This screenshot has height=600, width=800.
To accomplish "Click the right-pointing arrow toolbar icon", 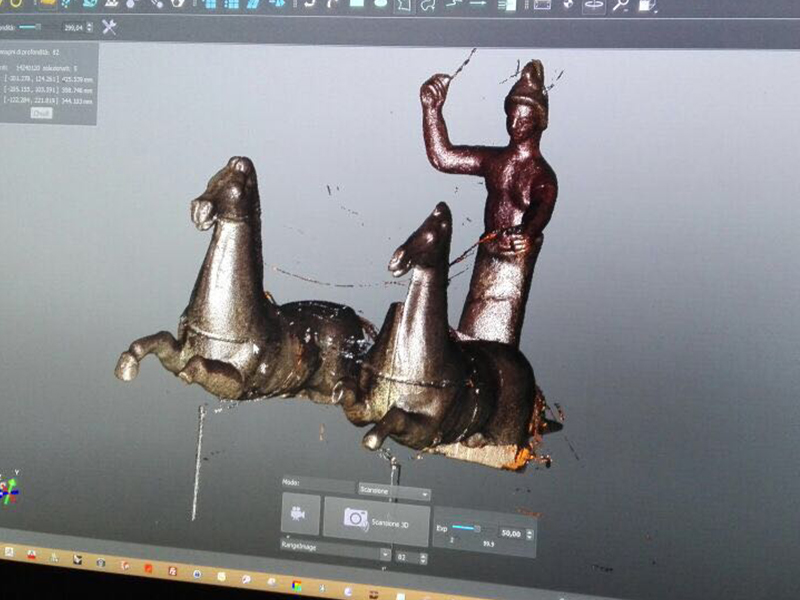I will click(478, 4).
